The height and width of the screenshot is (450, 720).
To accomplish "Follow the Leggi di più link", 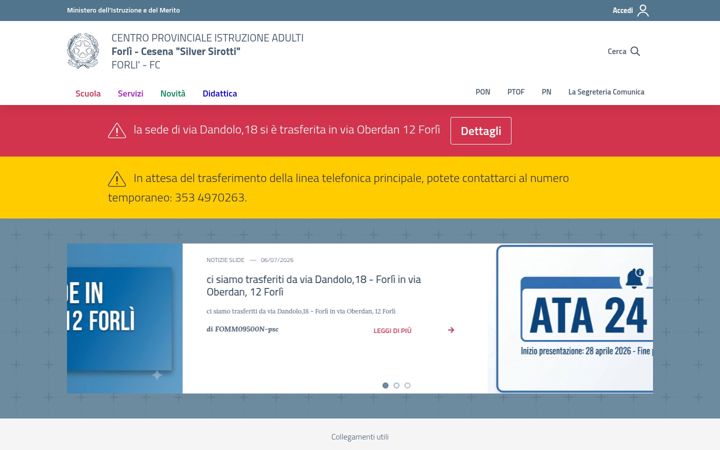I will (x=392, y=331).
